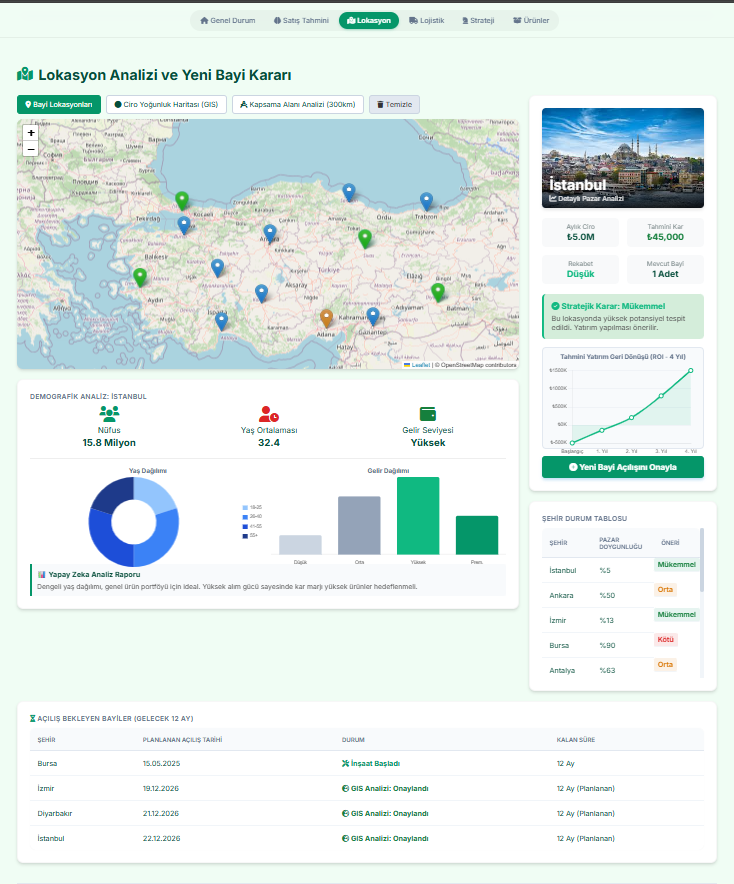Click the Pazar Doygunluğu column header
The height and width of the screenshot is (884, 734).
pyautogui.click(x=621, y=543)
